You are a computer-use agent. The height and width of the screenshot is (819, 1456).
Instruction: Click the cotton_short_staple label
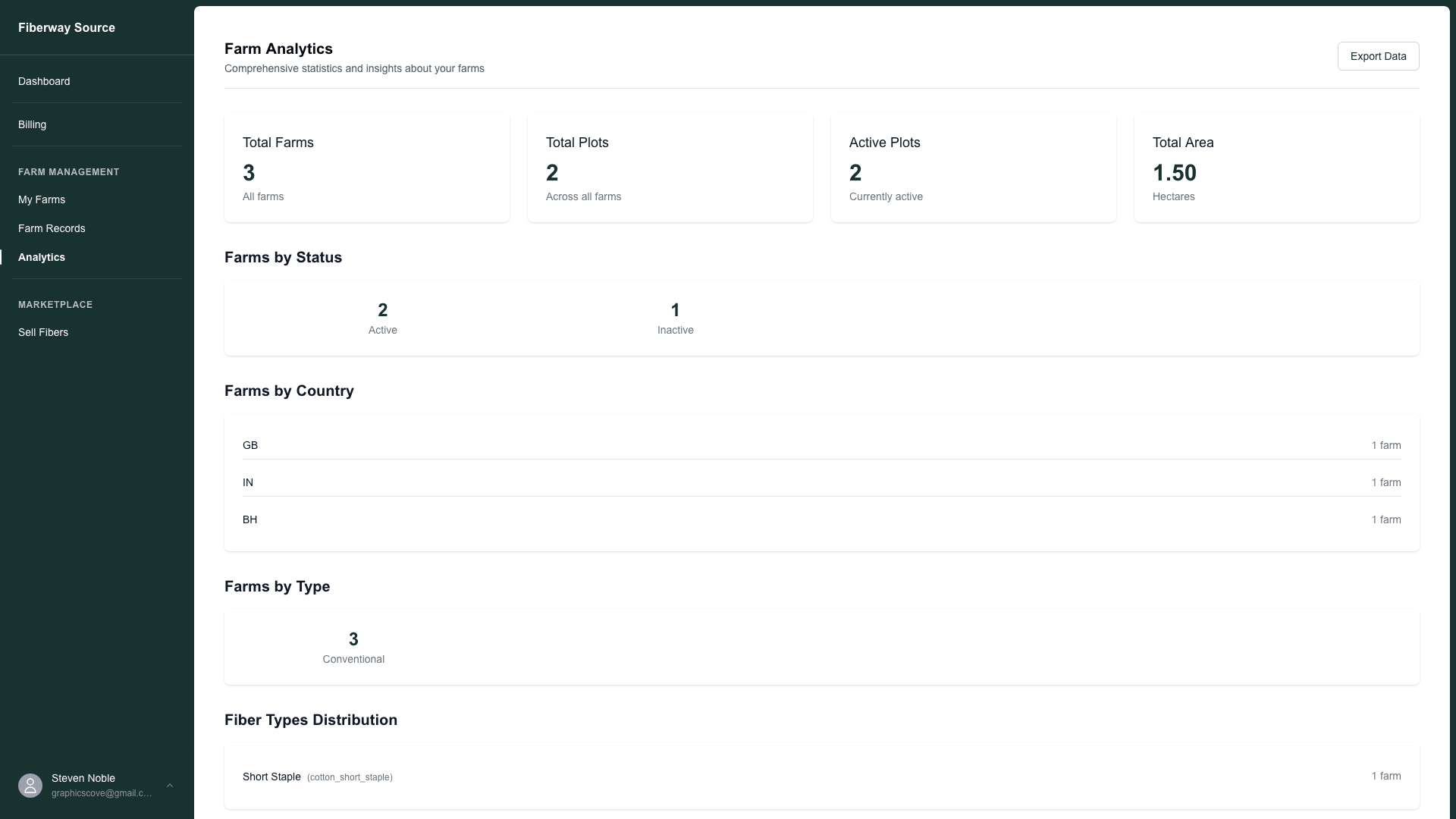click(x=350, y=777)
